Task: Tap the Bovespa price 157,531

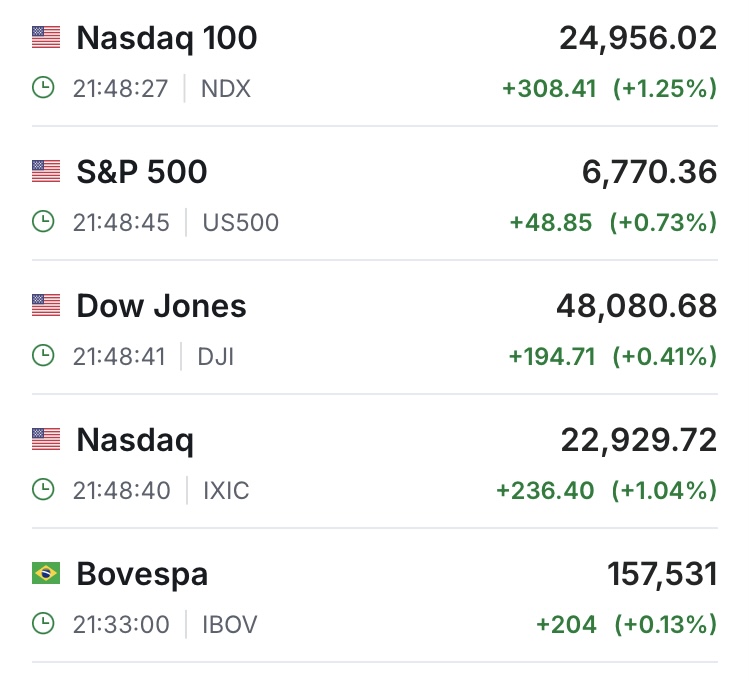Action: 662,575
